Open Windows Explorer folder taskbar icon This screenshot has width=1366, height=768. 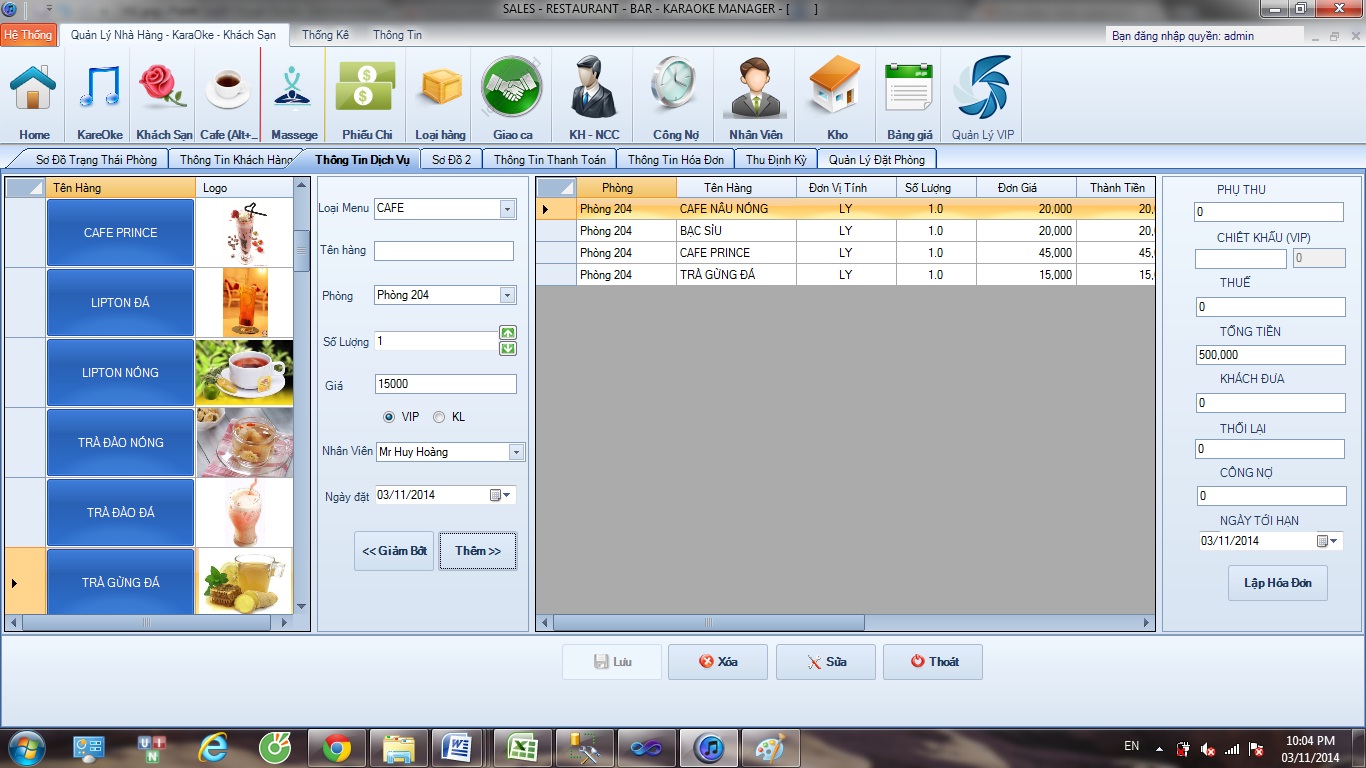click(x=397, y=748)
